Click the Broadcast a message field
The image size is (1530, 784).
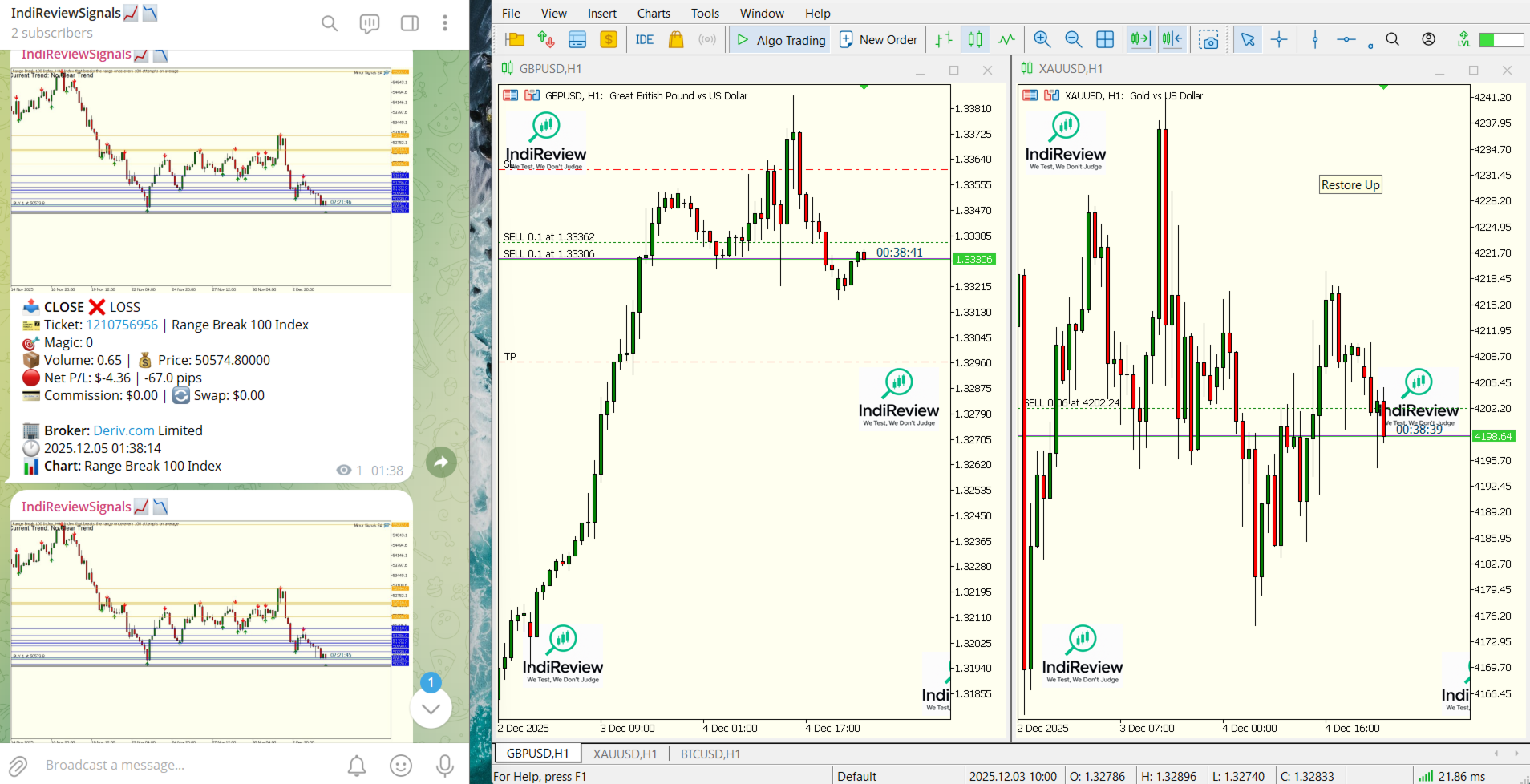pos(188,765)
